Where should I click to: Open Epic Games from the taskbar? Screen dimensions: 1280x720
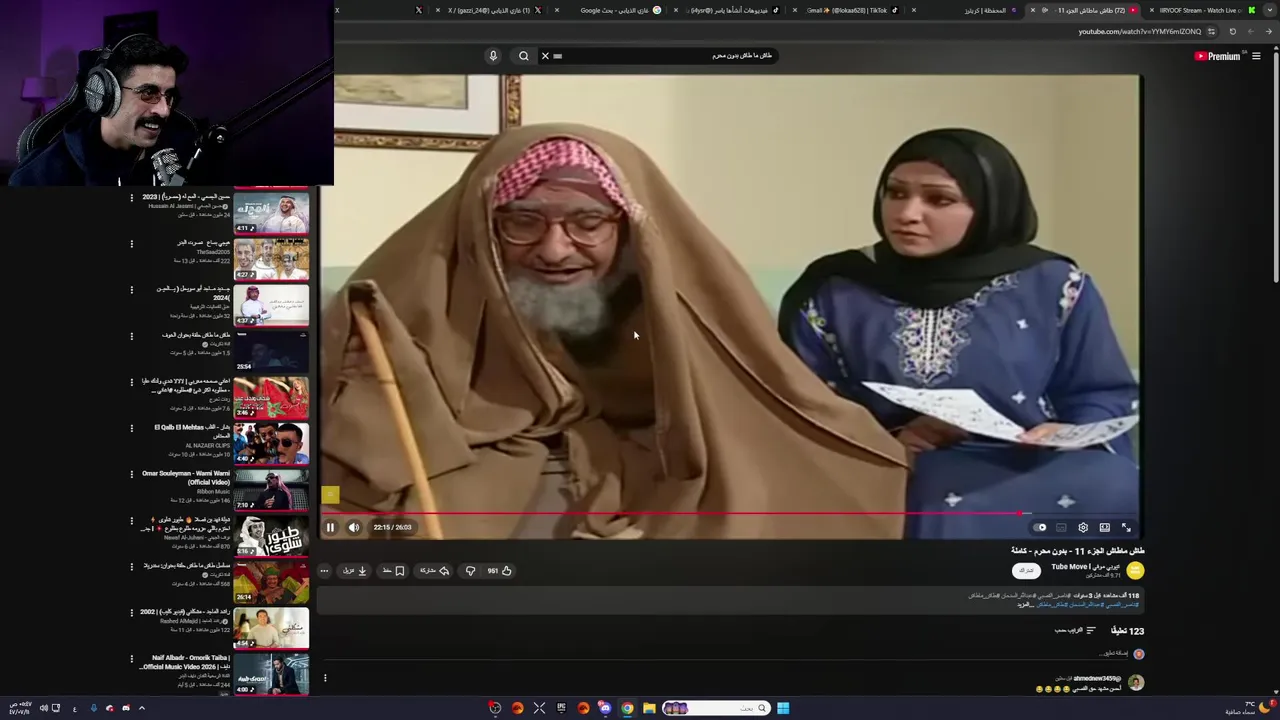click(561, 708)
